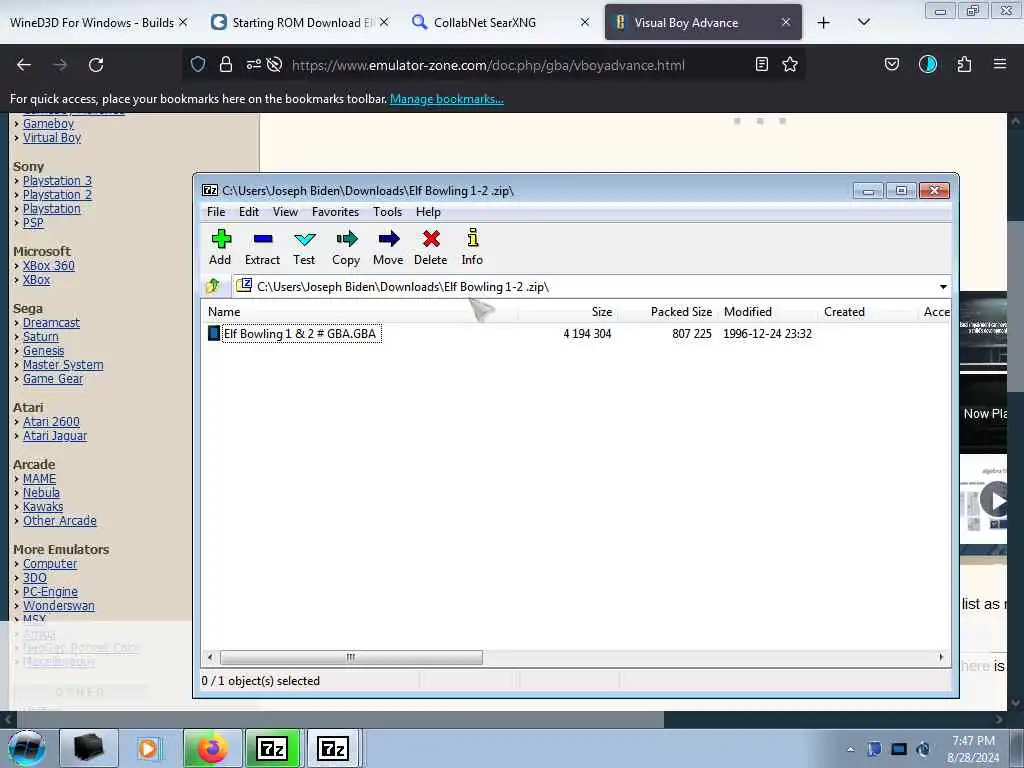Open Info from the 7-Zip toolbar

point(472,247)
